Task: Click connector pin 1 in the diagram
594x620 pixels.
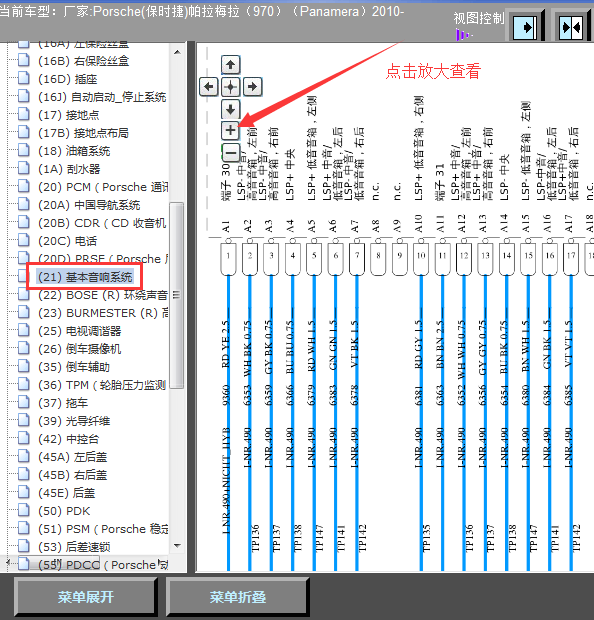Action: point(228,259)
